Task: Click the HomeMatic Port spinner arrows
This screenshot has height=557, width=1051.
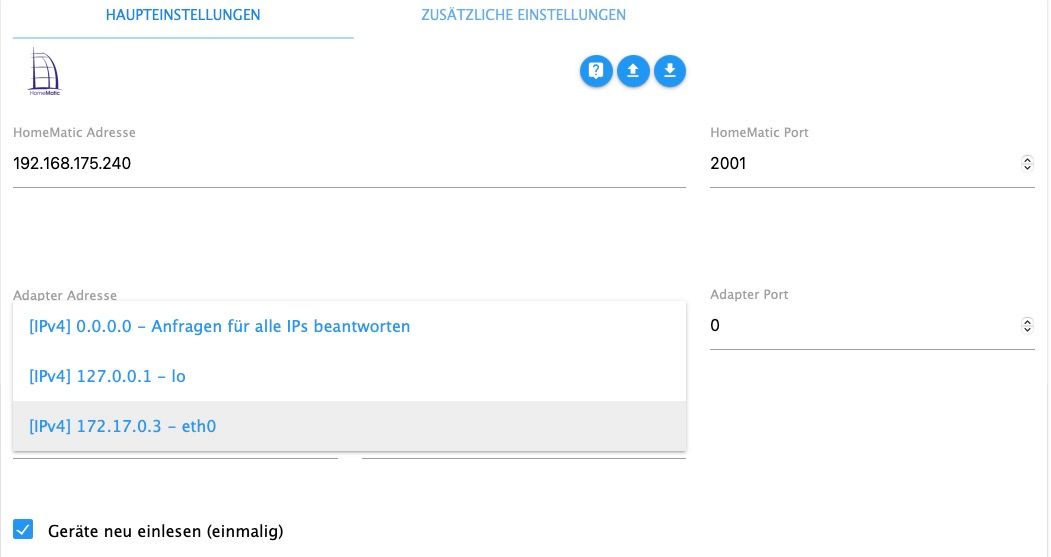Action: 1027,163
